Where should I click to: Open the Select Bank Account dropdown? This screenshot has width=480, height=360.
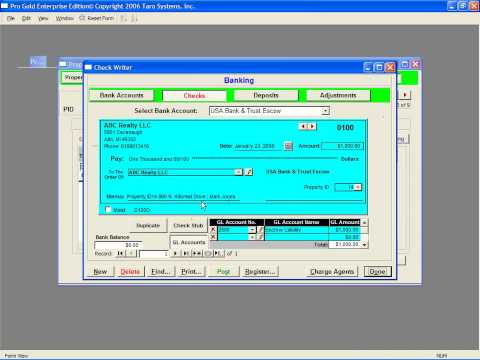[325, 111]
